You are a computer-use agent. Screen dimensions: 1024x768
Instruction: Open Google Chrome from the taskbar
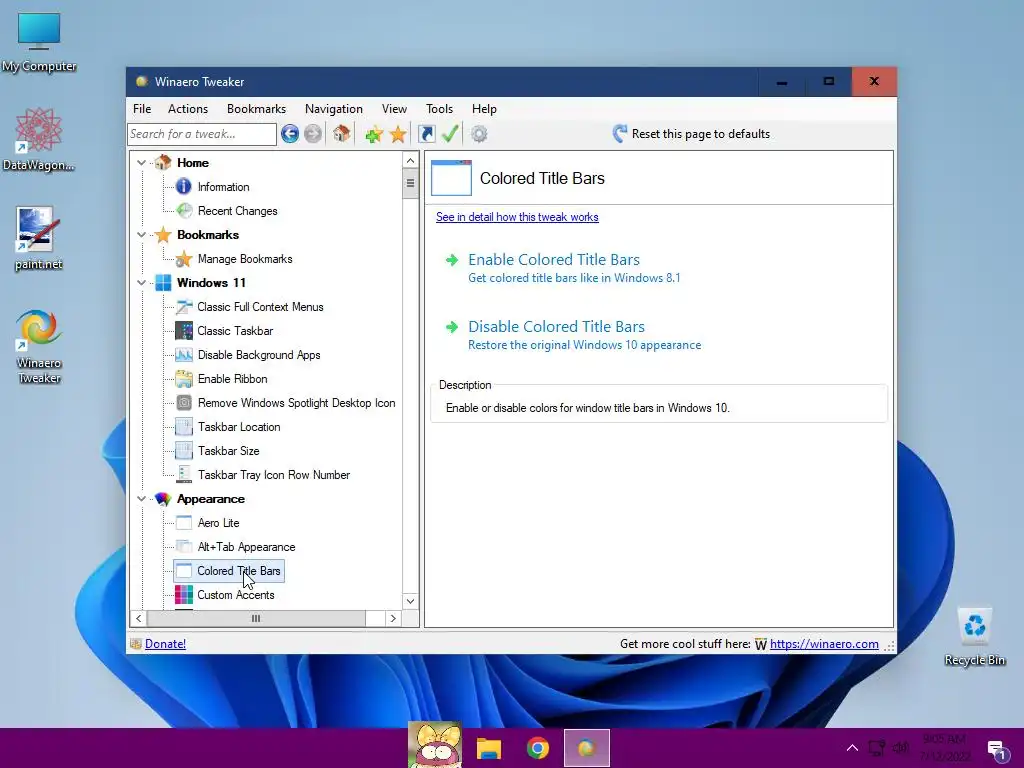tap(537, 748)
